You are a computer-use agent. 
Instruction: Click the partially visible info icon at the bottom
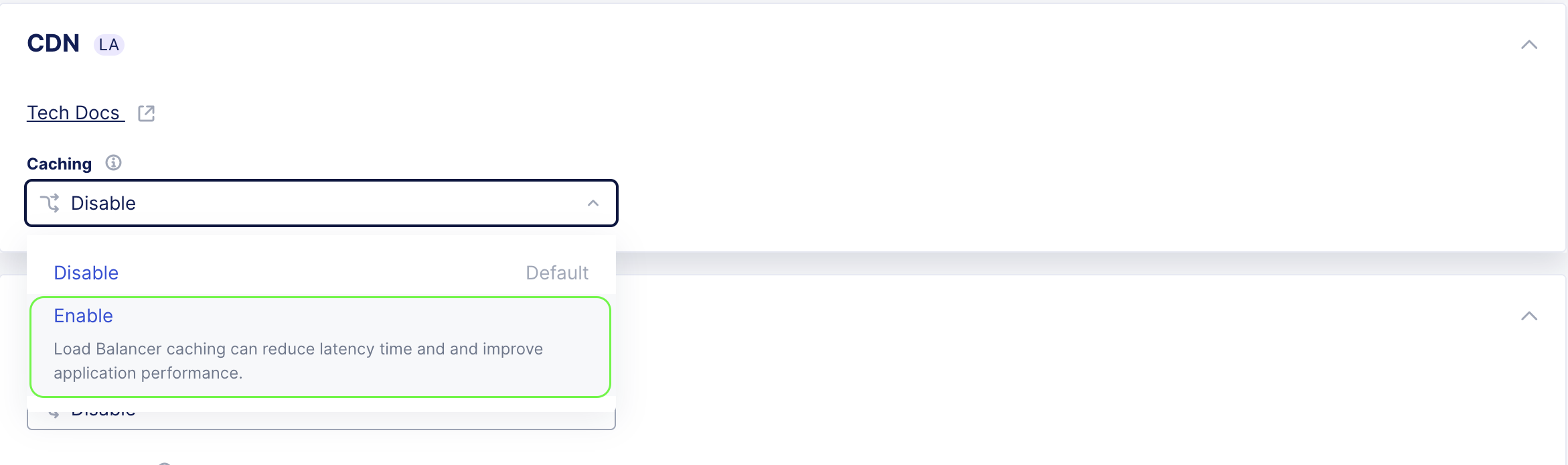point(163,462)
